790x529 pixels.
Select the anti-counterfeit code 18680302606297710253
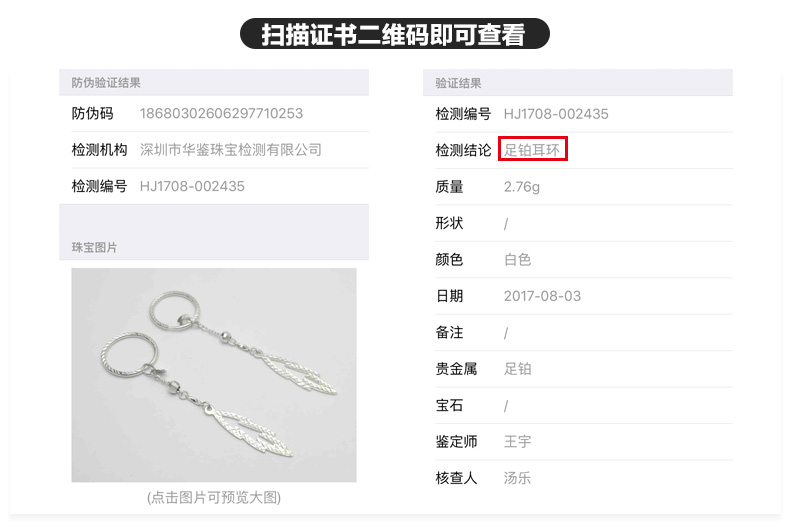[x=221, y=113]
